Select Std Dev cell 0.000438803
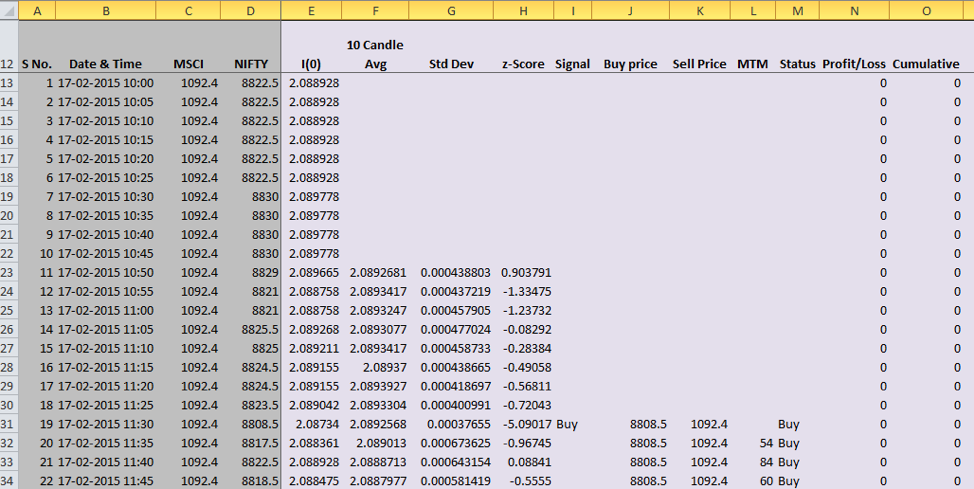Screen dimensions: 974x489 pos(451,272)
